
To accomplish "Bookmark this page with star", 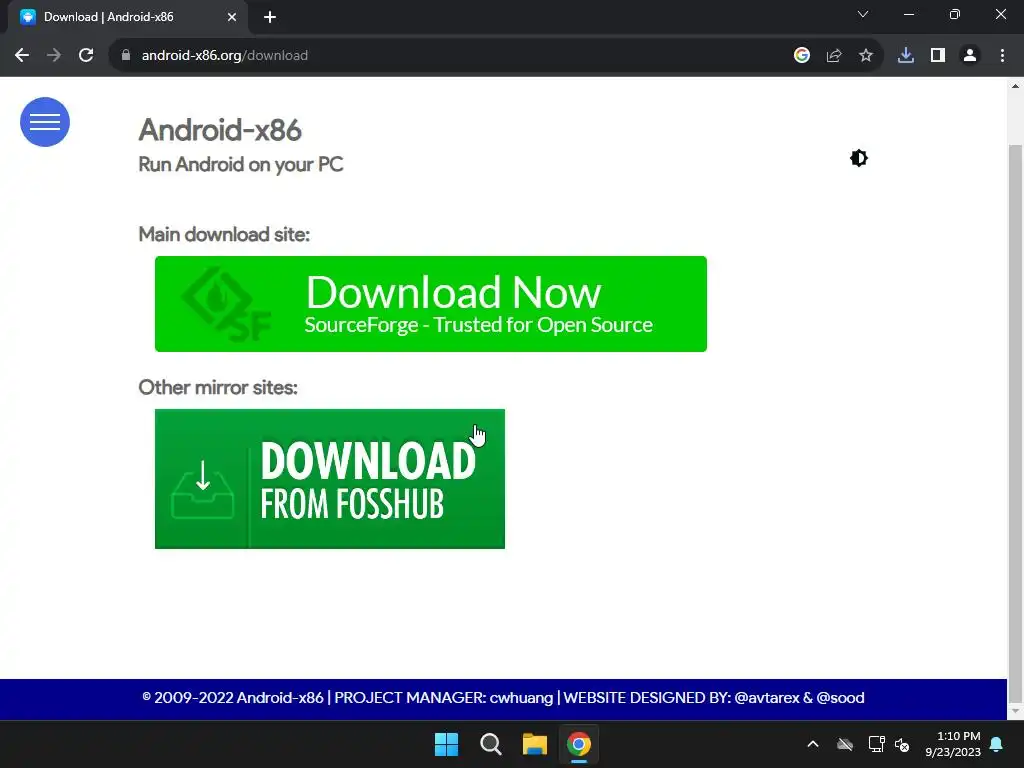I will click(866, 56).
